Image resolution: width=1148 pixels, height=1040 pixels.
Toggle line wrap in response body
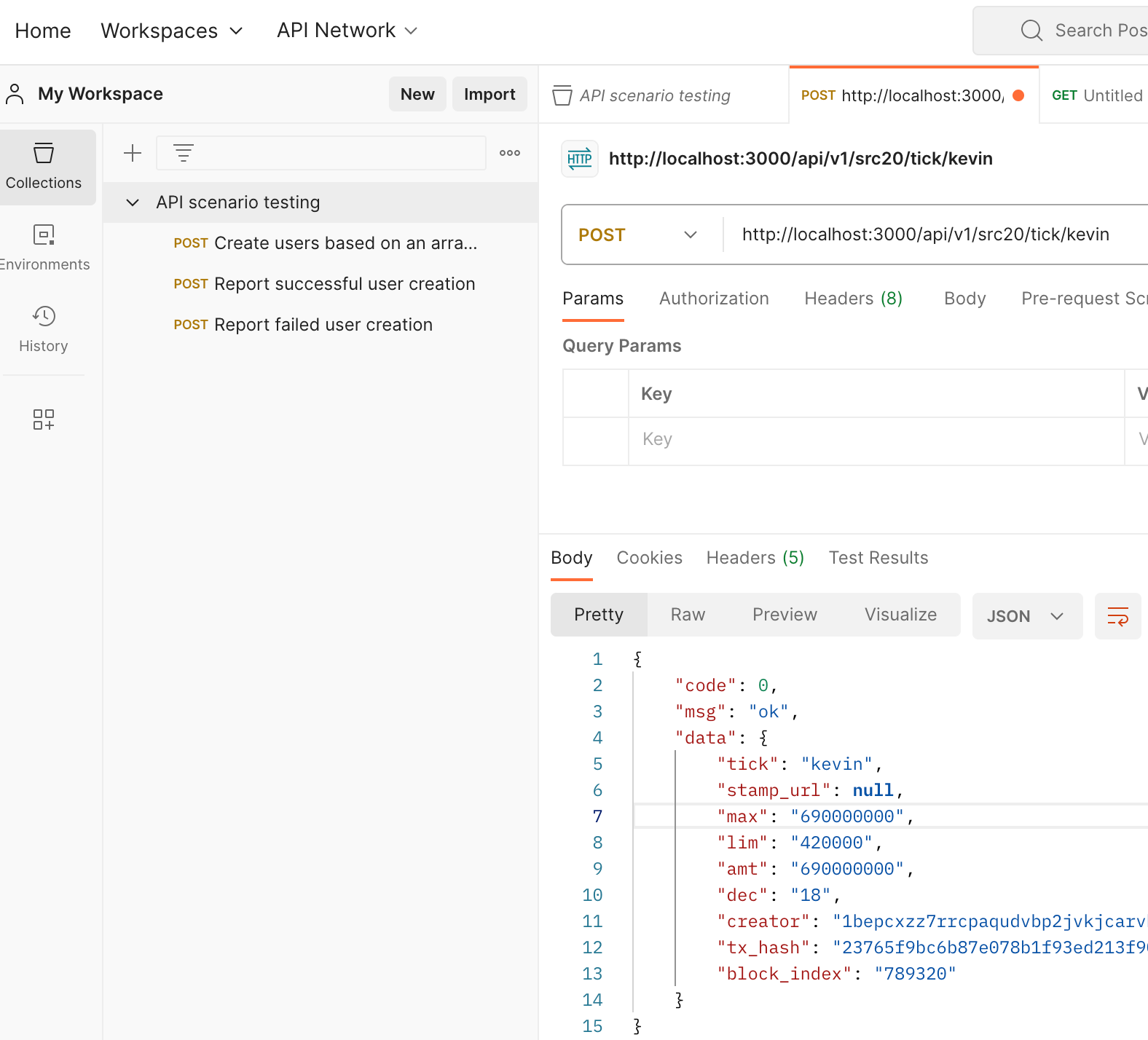click(x=1118, y=616)
